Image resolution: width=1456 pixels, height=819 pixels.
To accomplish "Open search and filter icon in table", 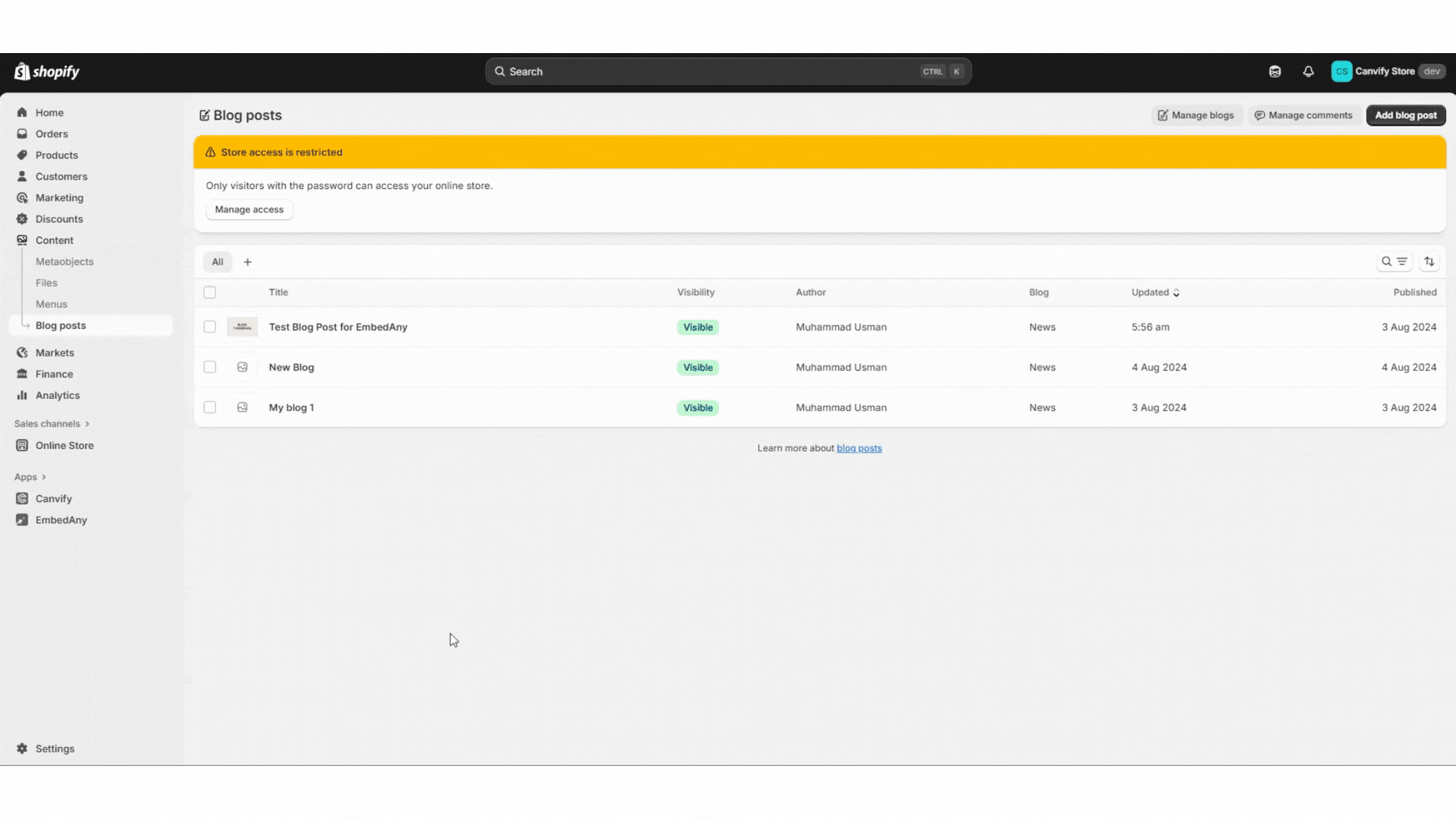I will tap(1394, 262).
